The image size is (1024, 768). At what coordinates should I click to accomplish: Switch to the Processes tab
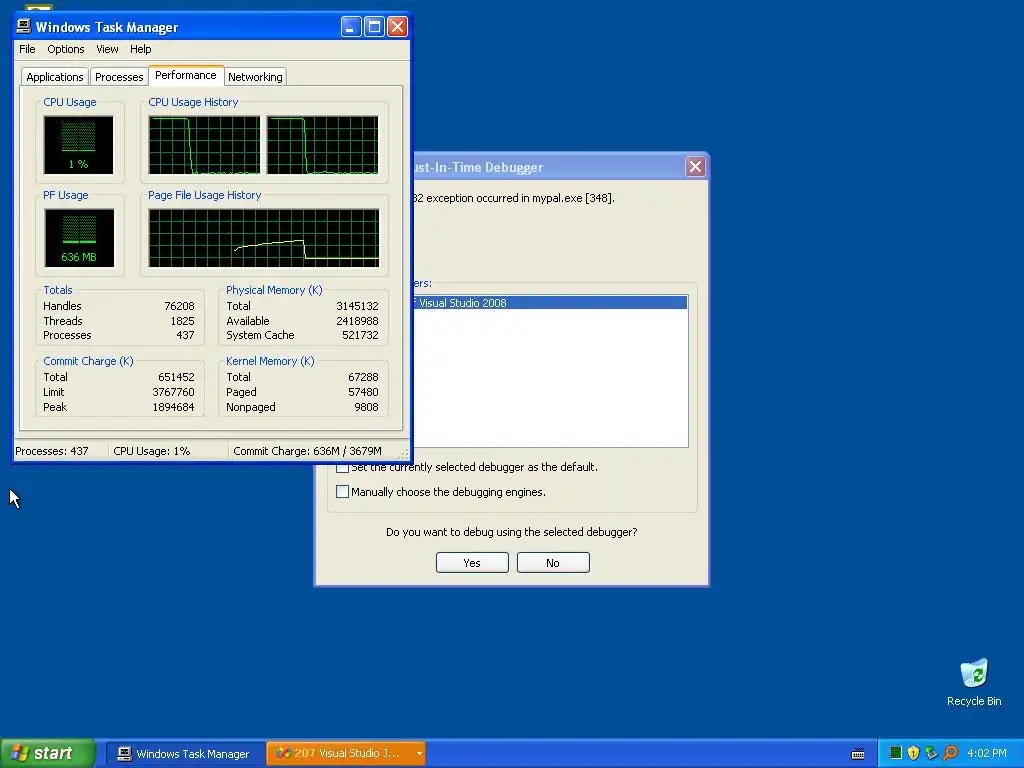119,76
